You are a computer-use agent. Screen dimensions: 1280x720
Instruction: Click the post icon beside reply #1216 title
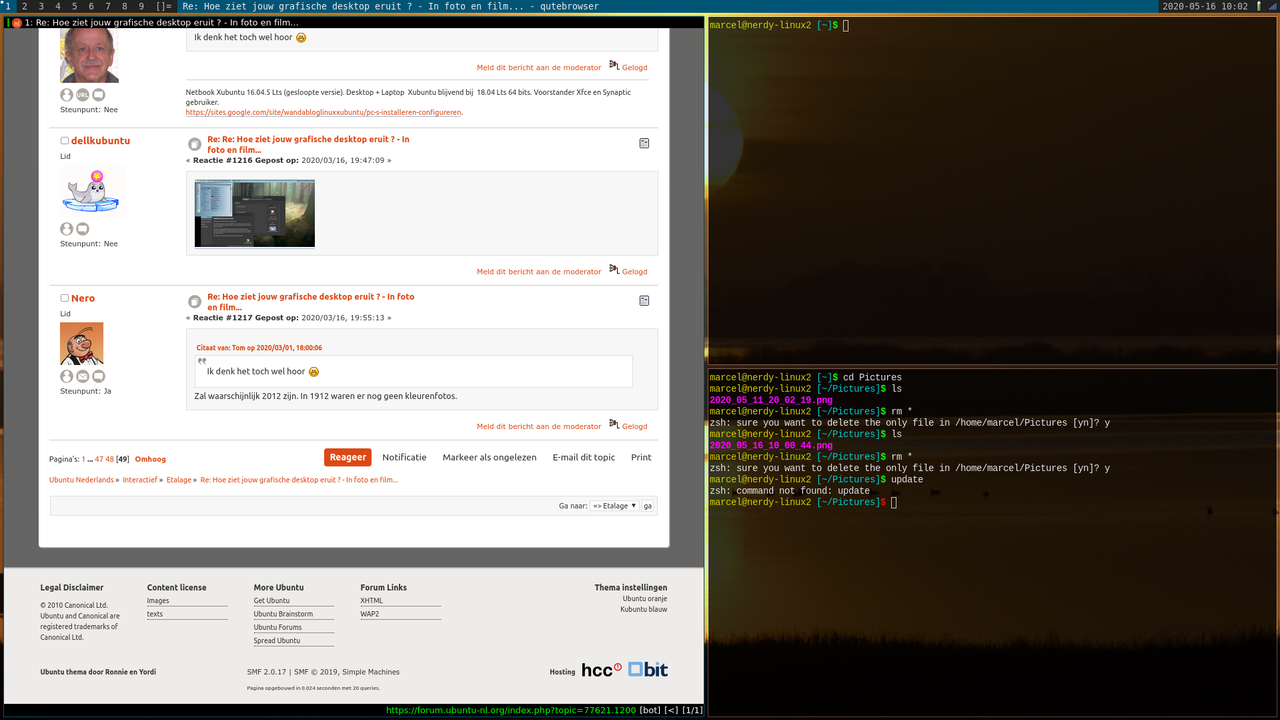tap(195, 145)
